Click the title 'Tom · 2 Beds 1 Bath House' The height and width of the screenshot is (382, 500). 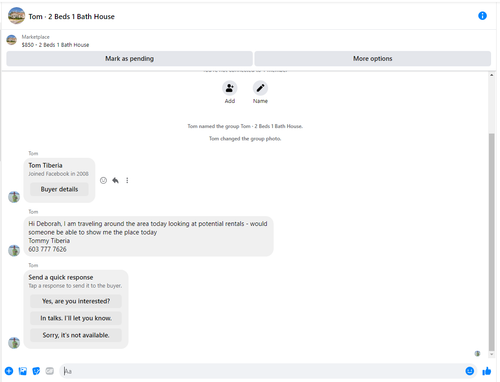click(x=71, y=17)
